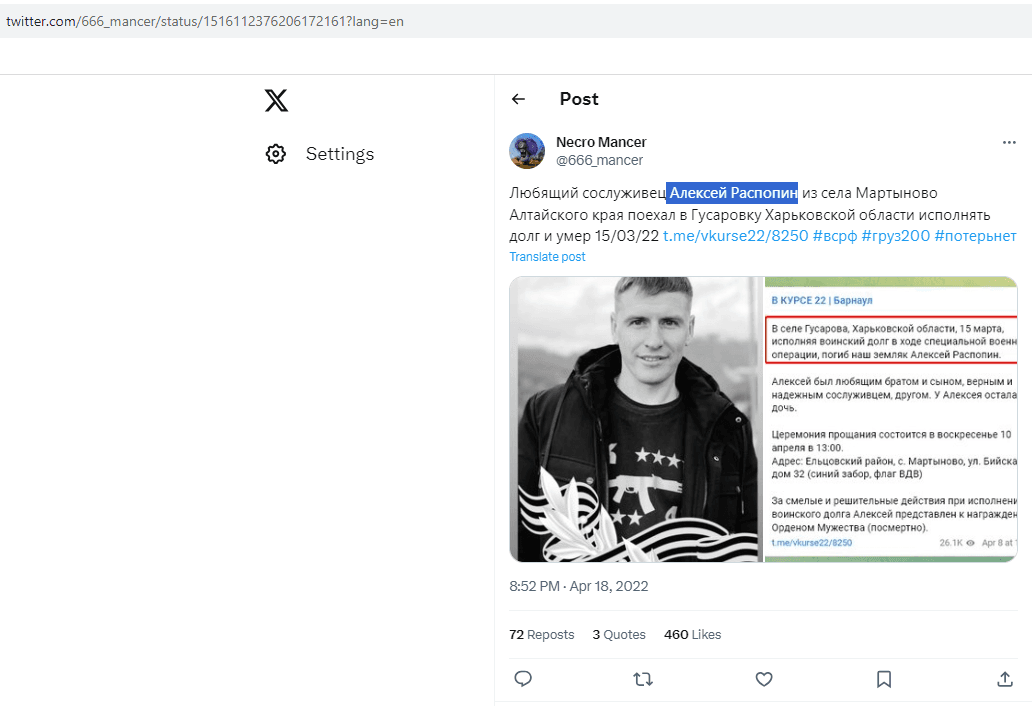Open the post's three-dot more menu
Screen dimensions: 1032x706
click(x=1009, y=142)
